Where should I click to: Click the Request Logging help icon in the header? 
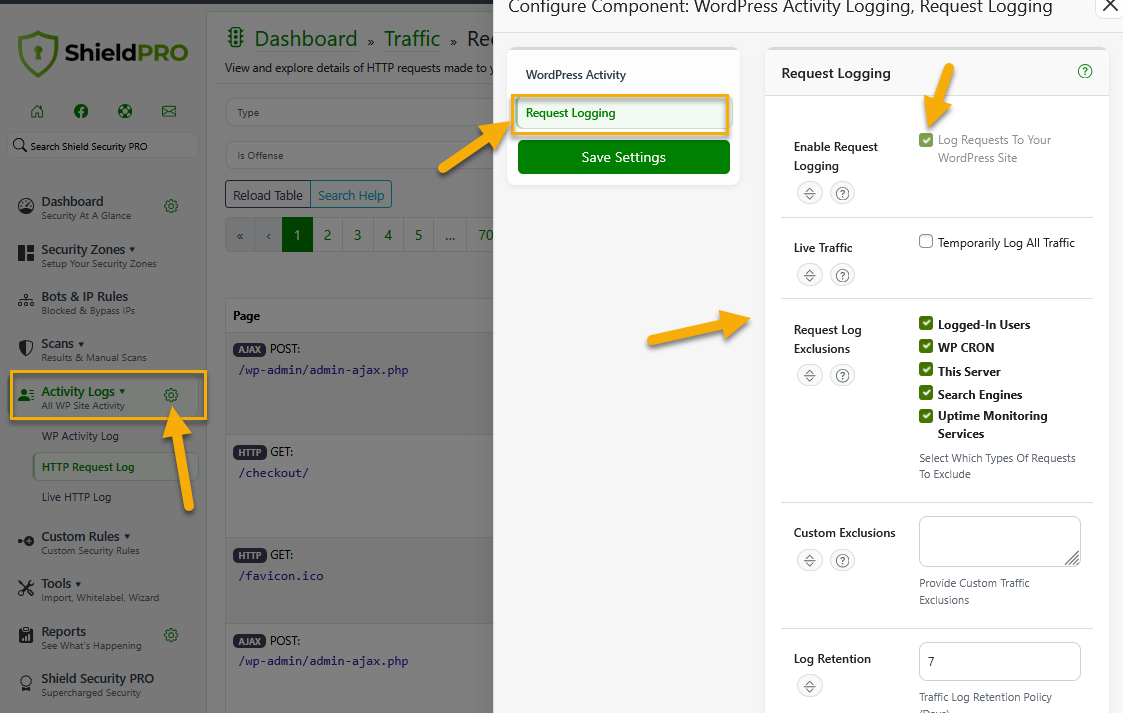1085,71
